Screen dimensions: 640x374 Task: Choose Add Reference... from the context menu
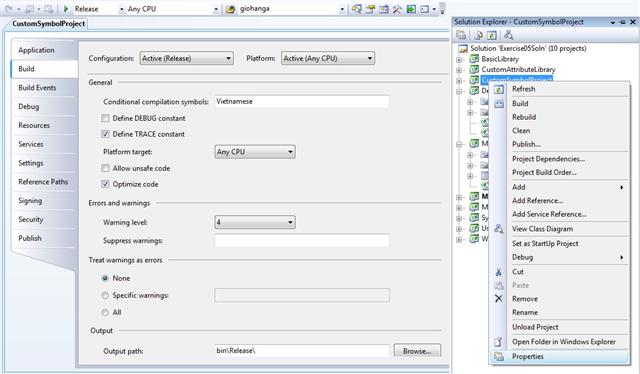pos(537,200)
